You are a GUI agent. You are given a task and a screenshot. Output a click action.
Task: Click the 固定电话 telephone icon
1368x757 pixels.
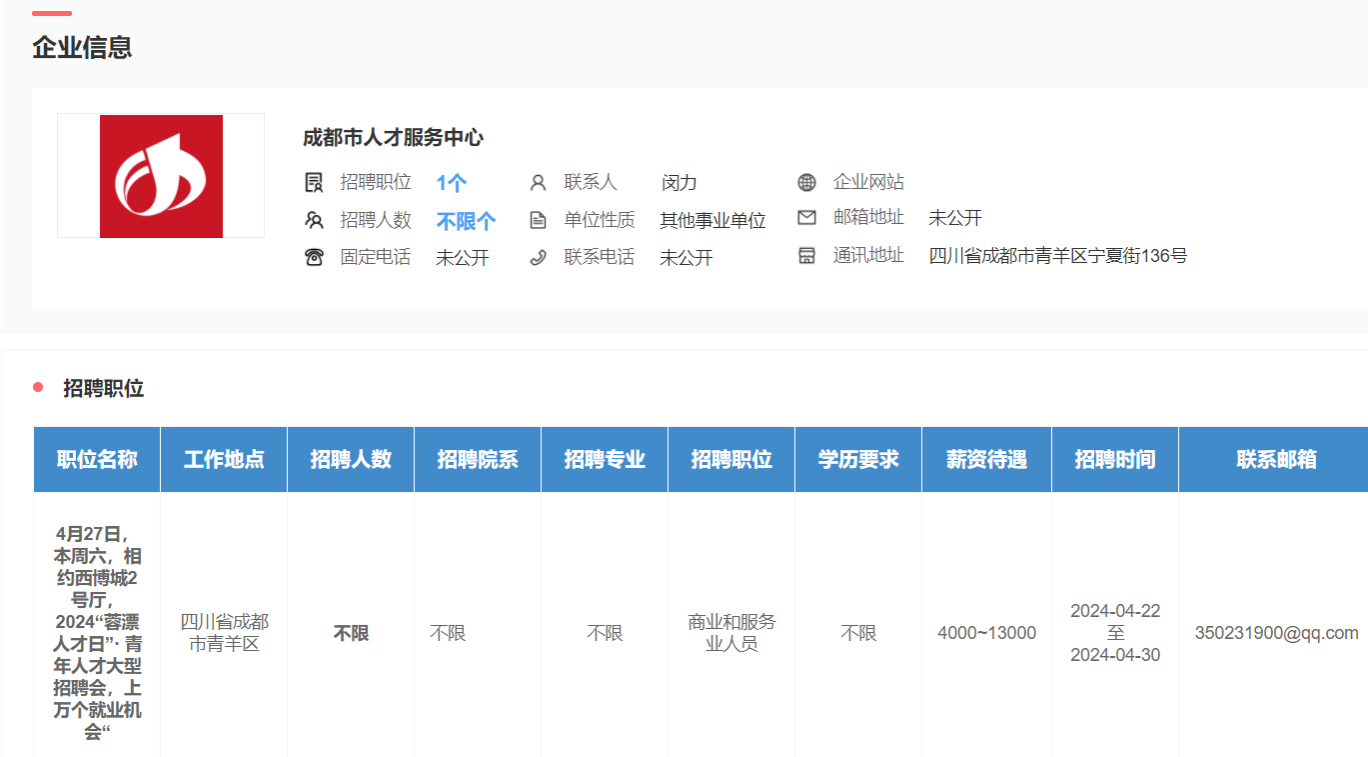point(314,257)
